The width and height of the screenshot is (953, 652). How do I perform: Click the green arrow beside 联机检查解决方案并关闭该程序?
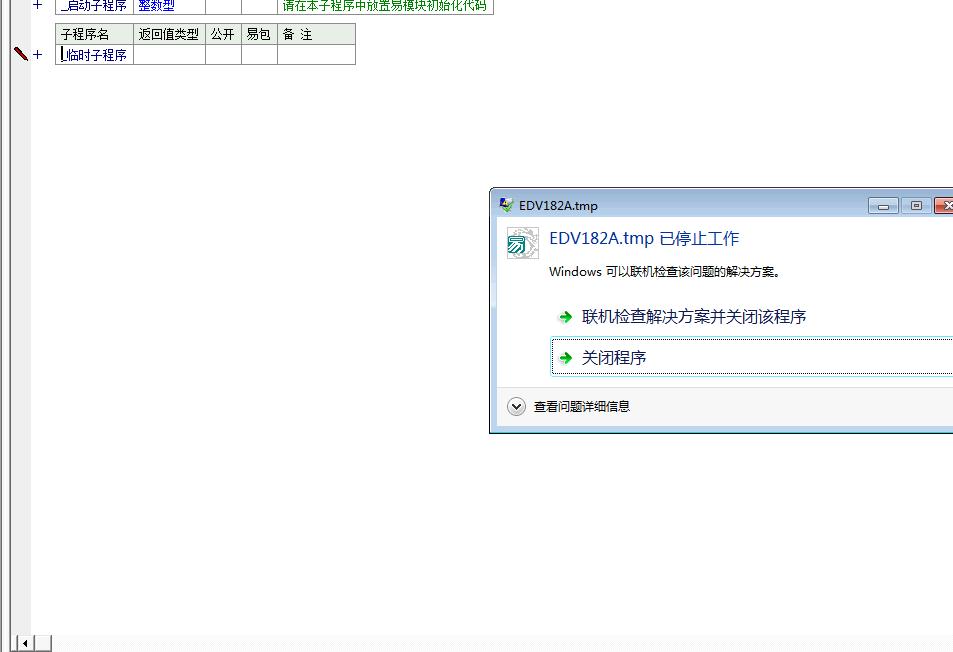pos(566,317)
